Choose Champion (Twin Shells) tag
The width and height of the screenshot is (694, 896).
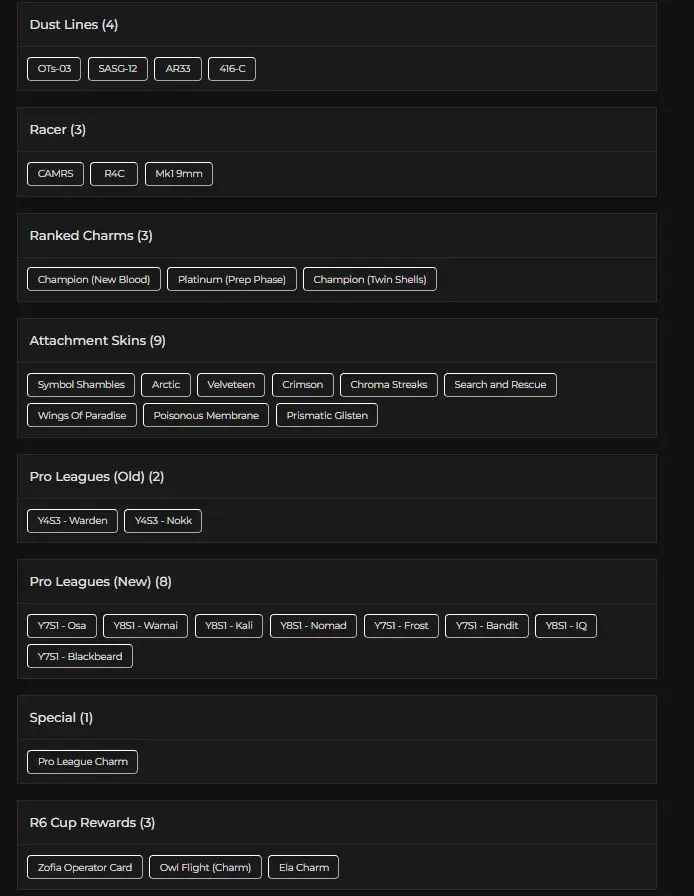coord(370,280)
